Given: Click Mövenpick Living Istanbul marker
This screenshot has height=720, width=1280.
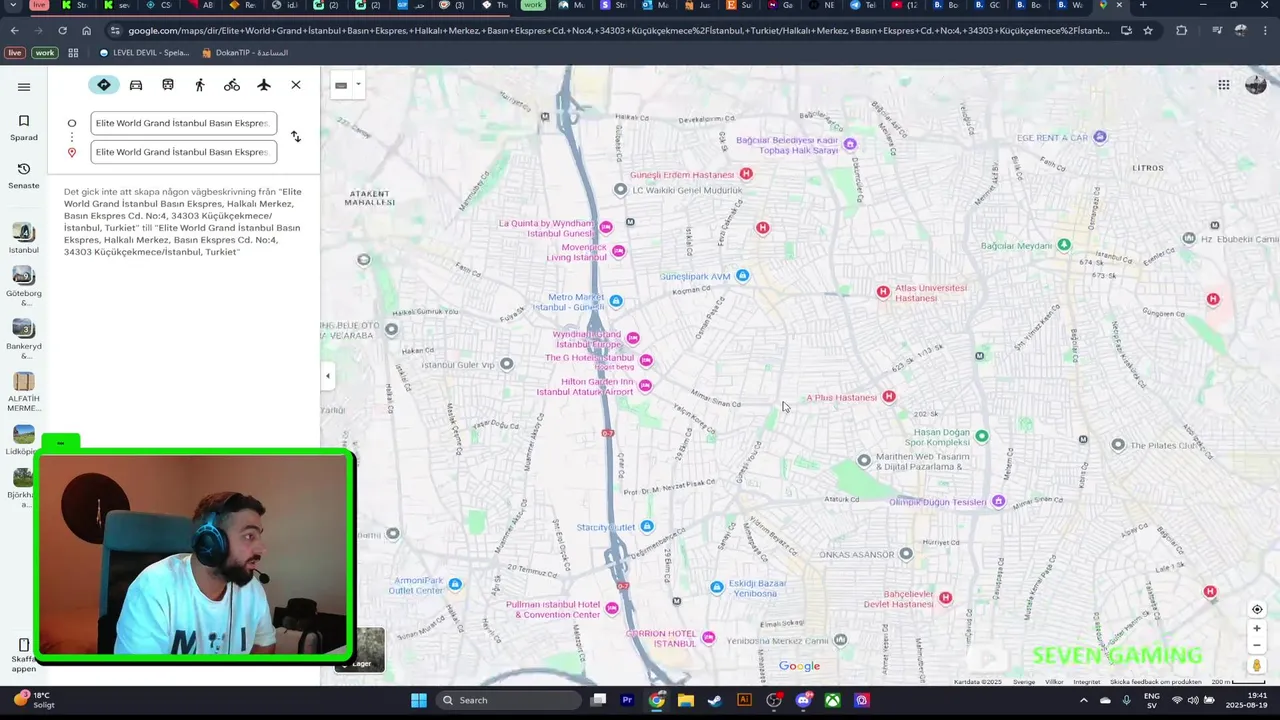Looking at the screenshot, I should 618,251.
